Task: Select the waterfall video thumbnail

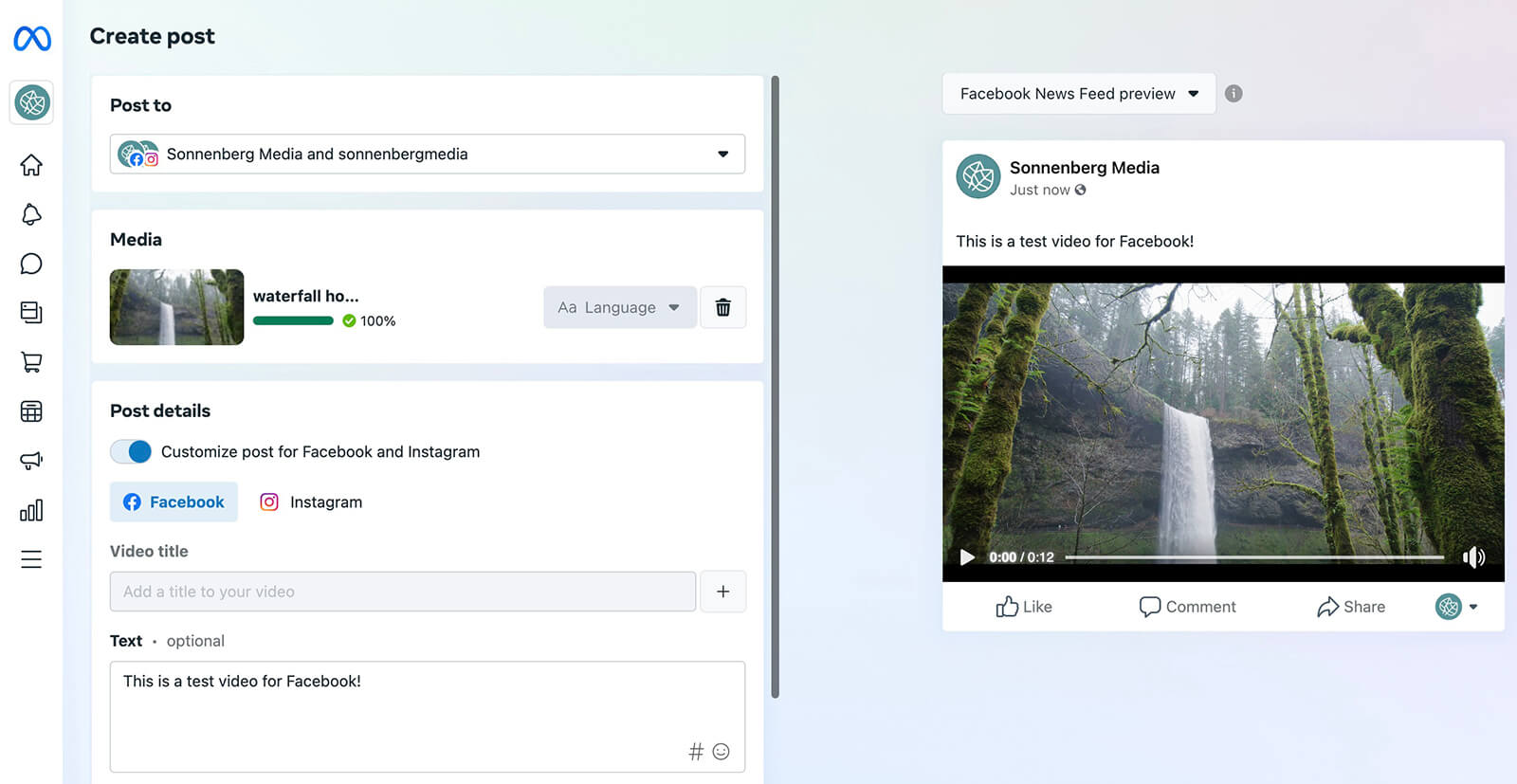Action: 176,307
